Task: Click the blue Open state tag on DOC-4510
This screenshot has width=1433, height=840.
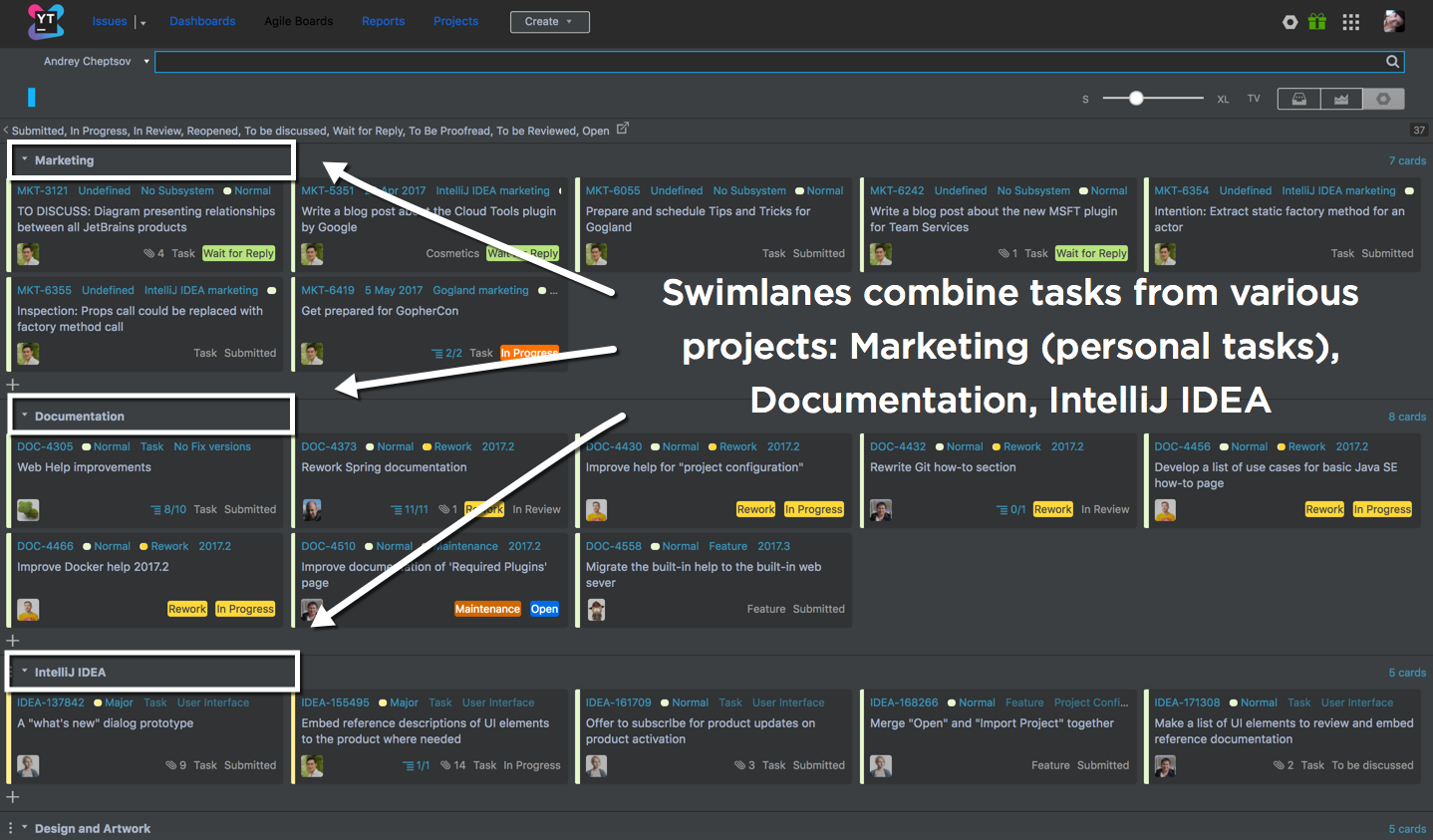Action: point(544,610)
